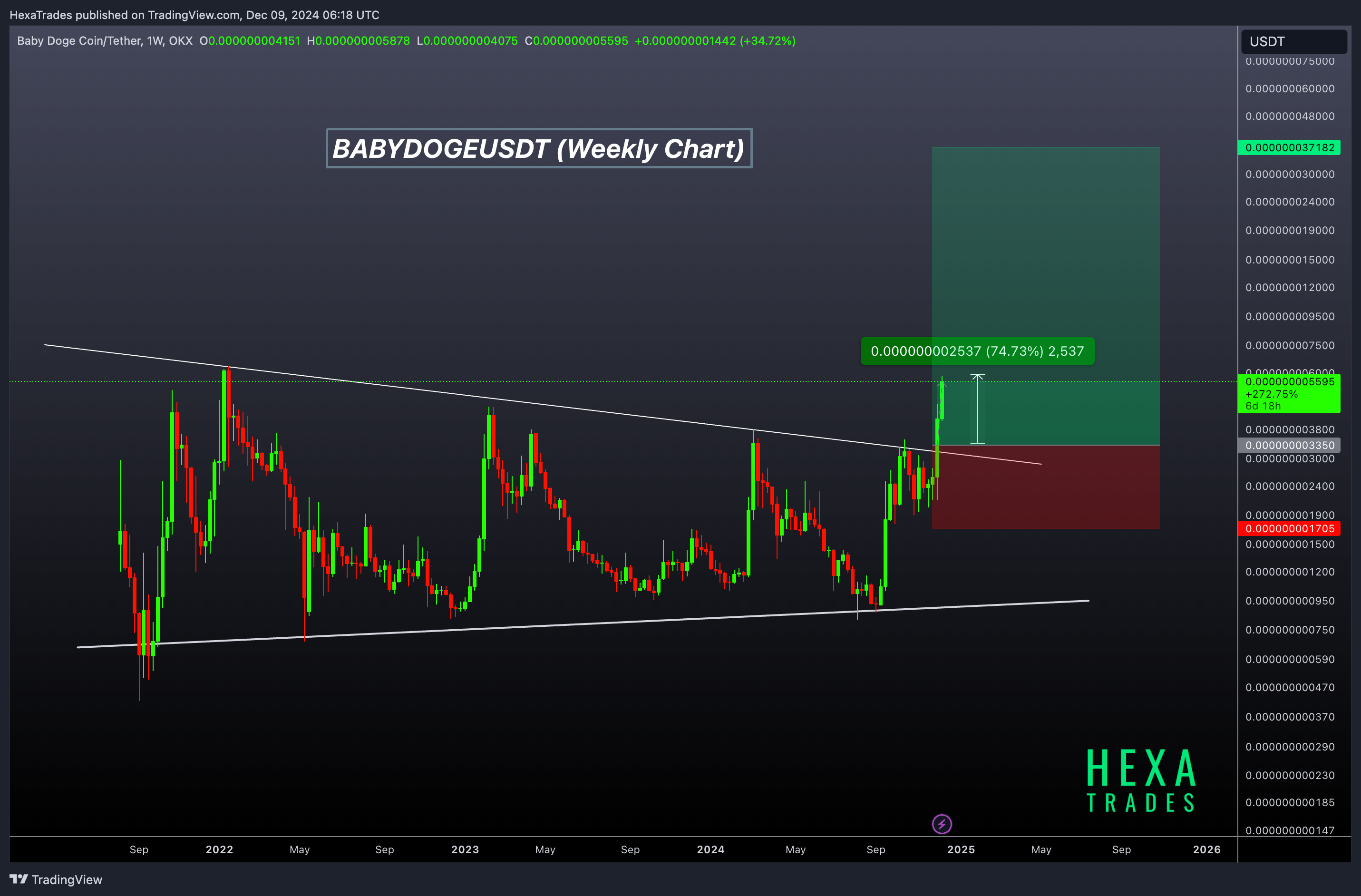
Task: Click the change value +34.72%
Action: click(x=768, y=40)
